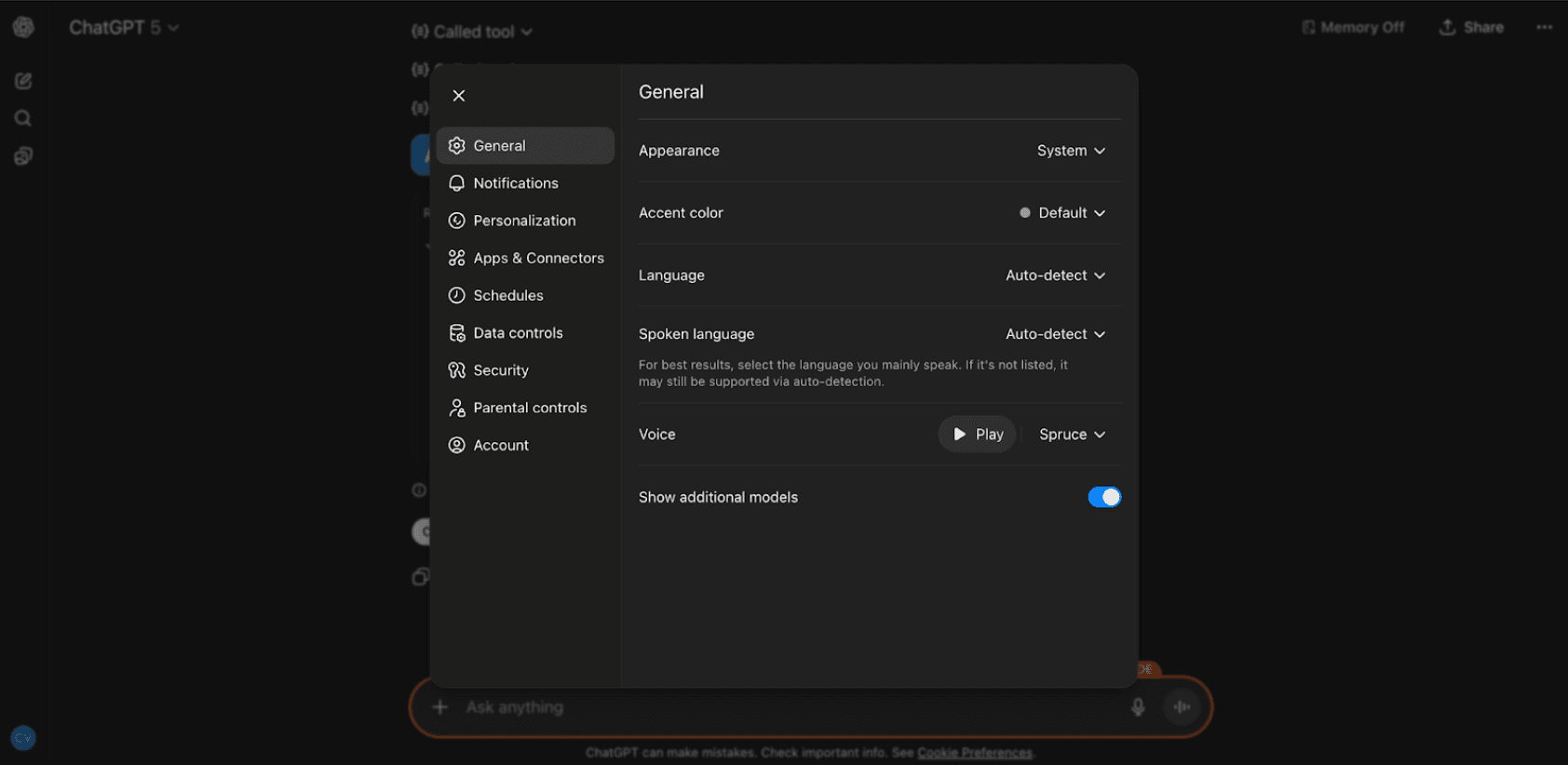1568x765 pixels.
Task: Click the search chats icon
Action: tap(23, 118)
